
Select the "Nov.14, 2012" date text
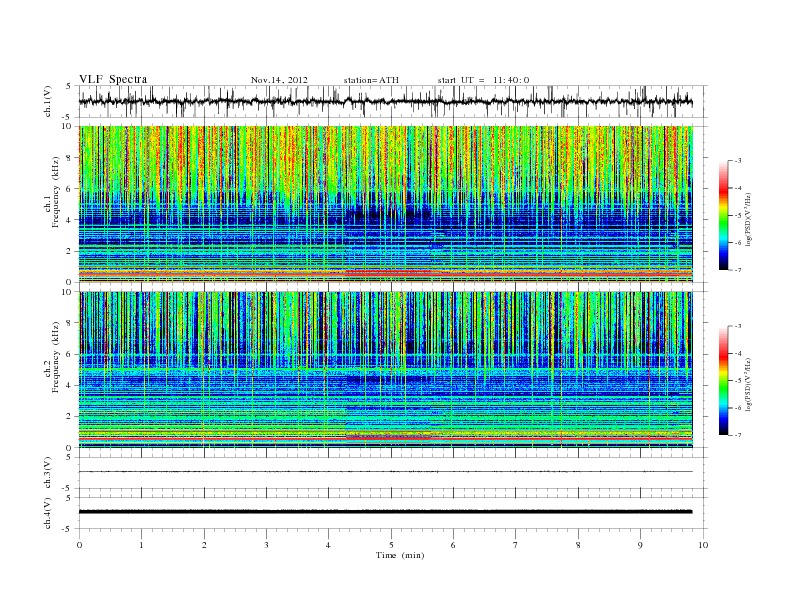pos(279,80)
